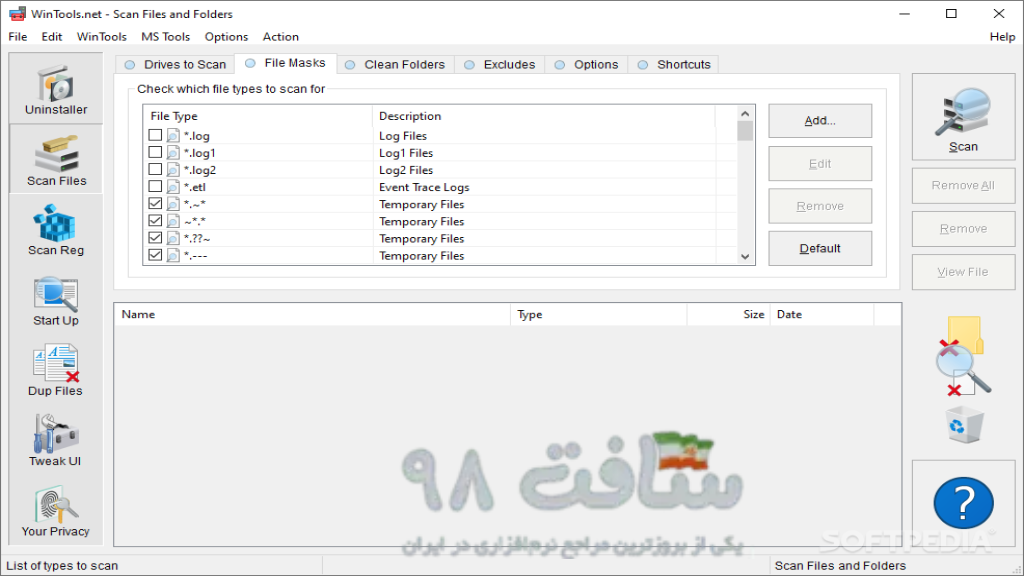Viewport: 1024px width, 576px height.
Task: Open the Start Up manager
Action: click(x=56, y=300)
